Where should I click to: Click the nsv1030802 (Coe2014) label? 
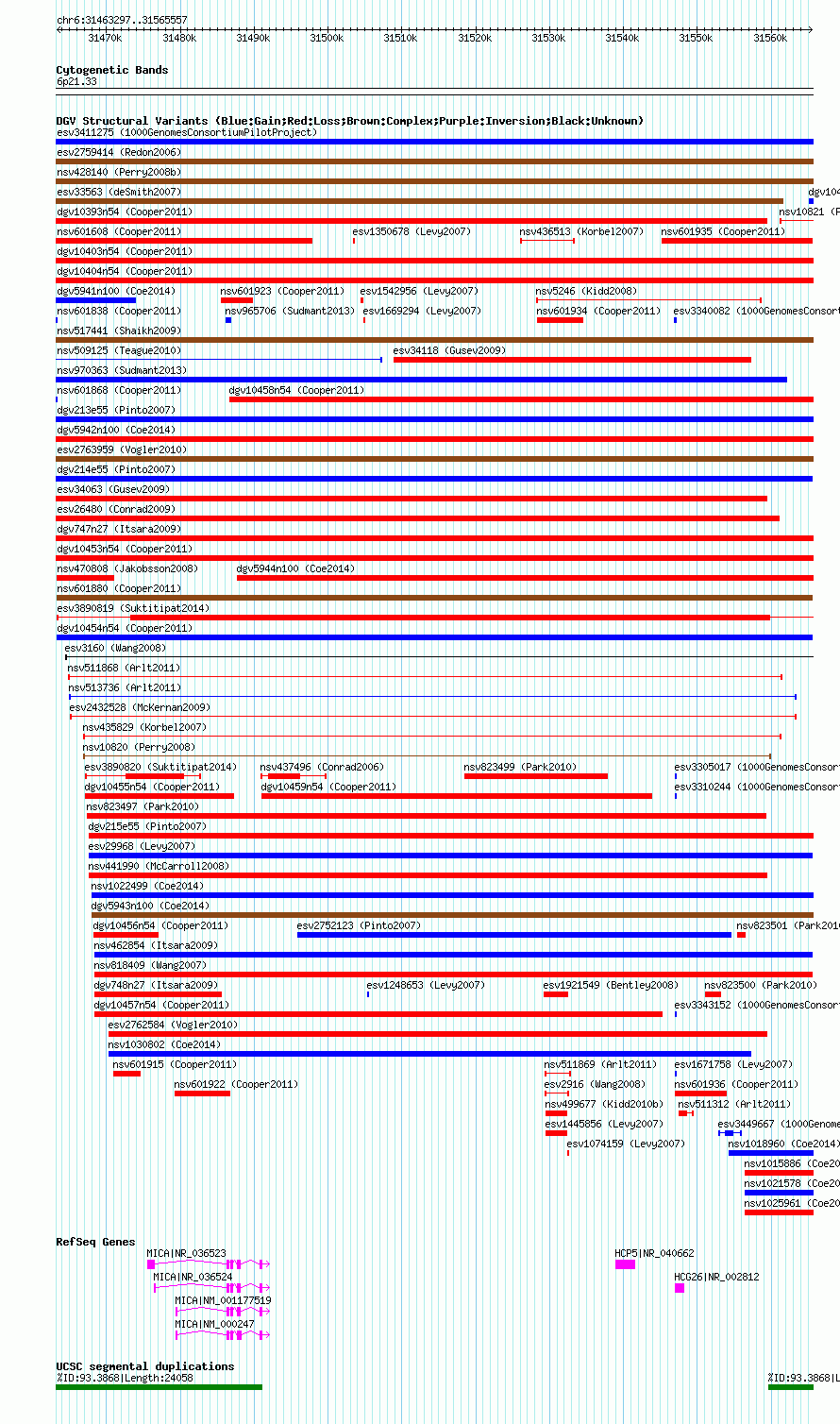click(164, 1045)
